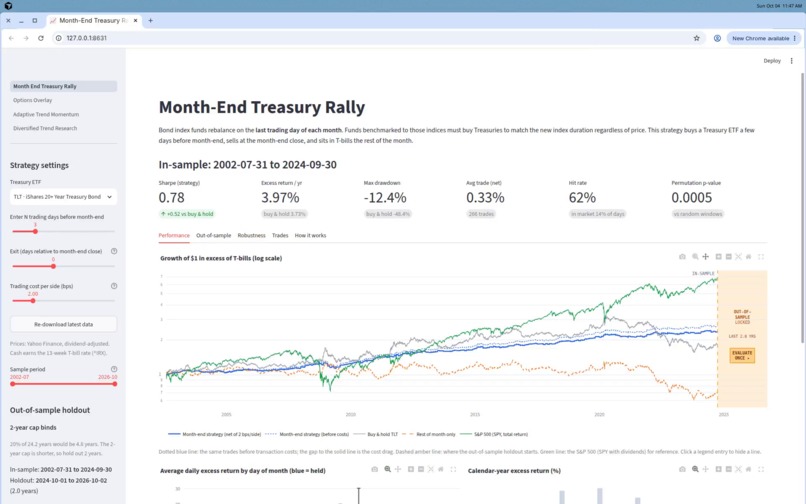The width and height of the screenshot is (806, 504).
Task: Open the Trades tab
Action: tap(280, 236)
